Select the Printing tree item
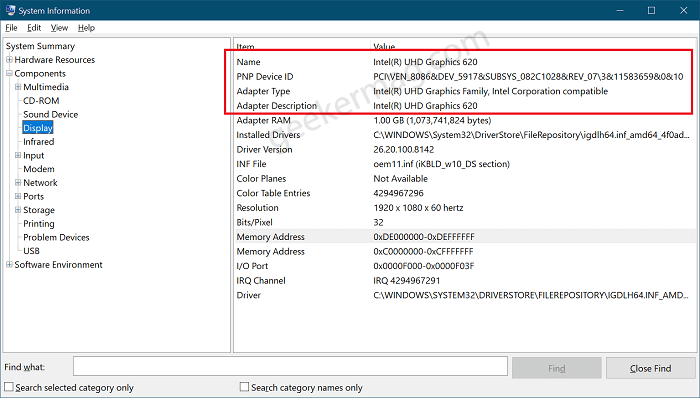The image size is (700, 398). point(39,224)
